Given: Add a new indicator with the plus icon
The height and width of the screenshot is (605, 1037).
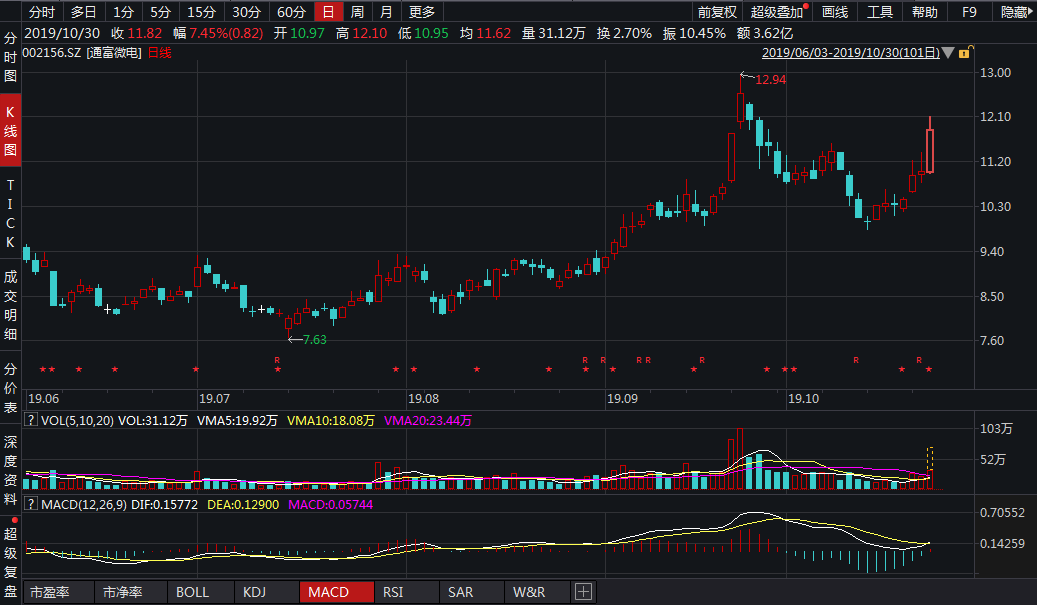Looking at the screenshot, I should click(583, 592).
